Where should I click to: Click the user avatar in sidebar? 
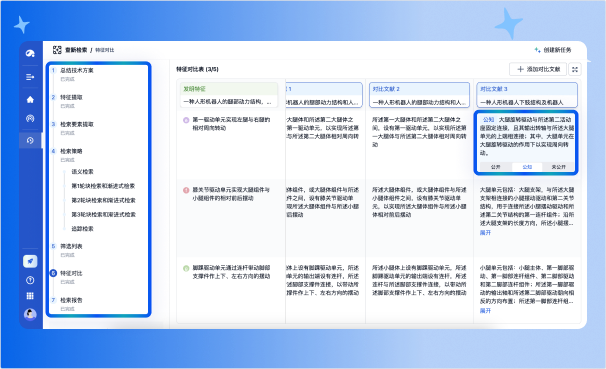[x=30, y=314]
